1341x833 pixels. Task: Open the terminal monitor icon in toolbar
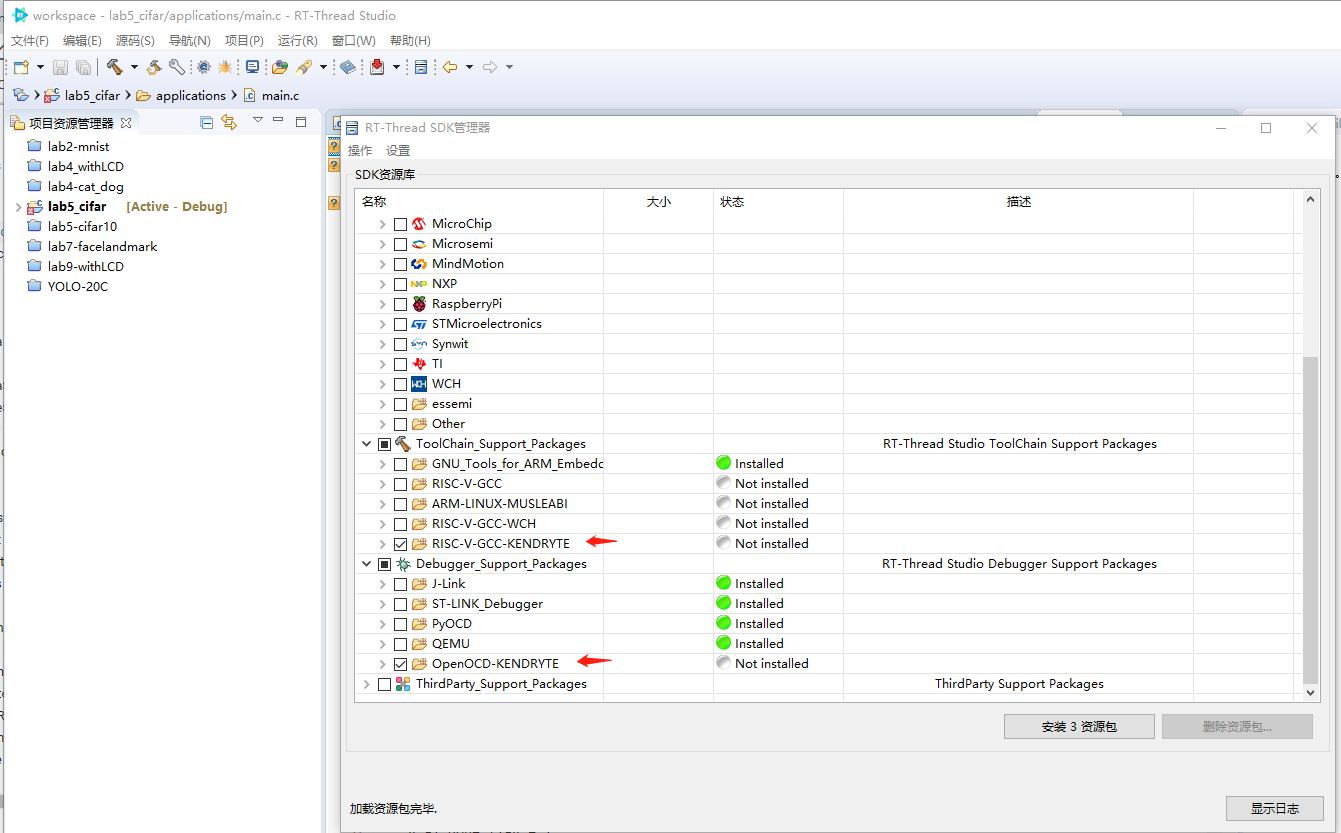point(252,67)
